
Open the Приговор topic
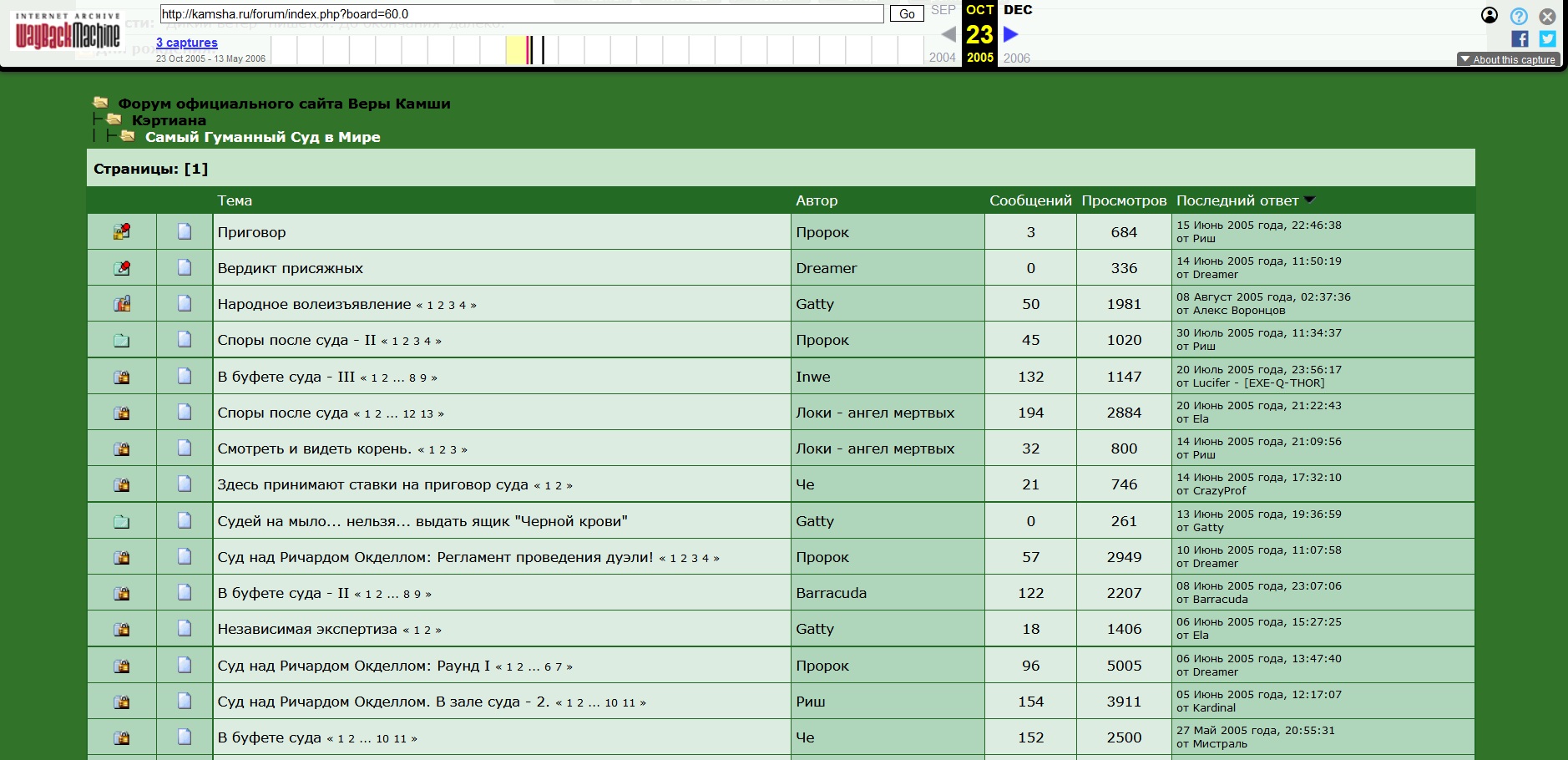point(251,232)
